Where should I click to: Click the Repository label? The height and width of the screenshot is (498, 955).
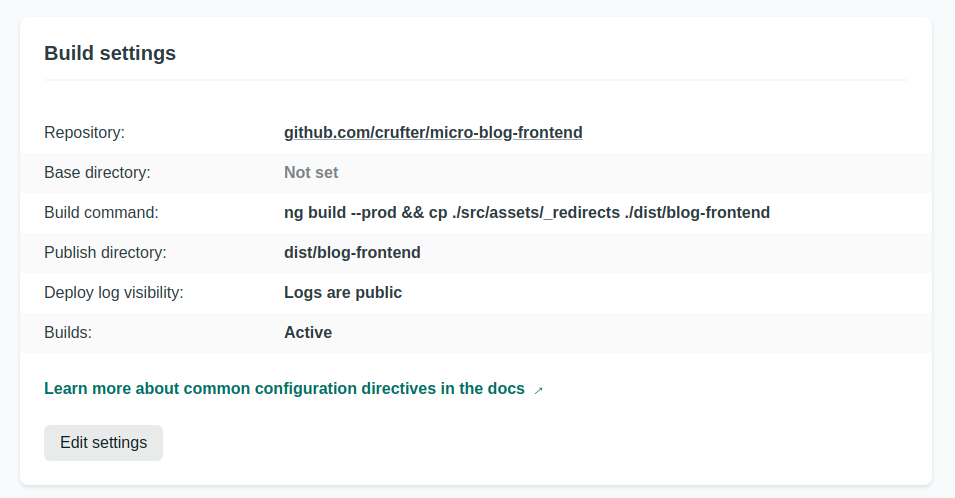(84, 132)
